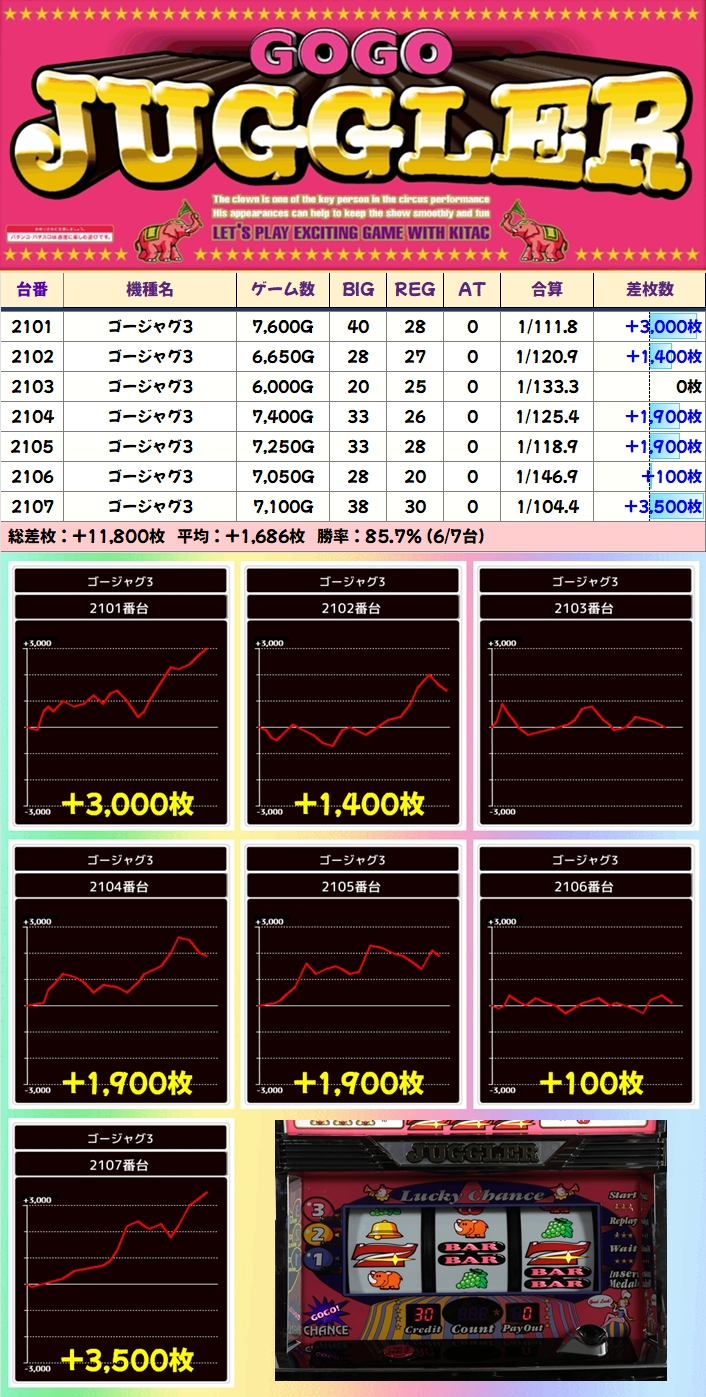Click the AT column header
This screenshot has height=1397, width=706.
pyautogui.click(x=472, y=290)
